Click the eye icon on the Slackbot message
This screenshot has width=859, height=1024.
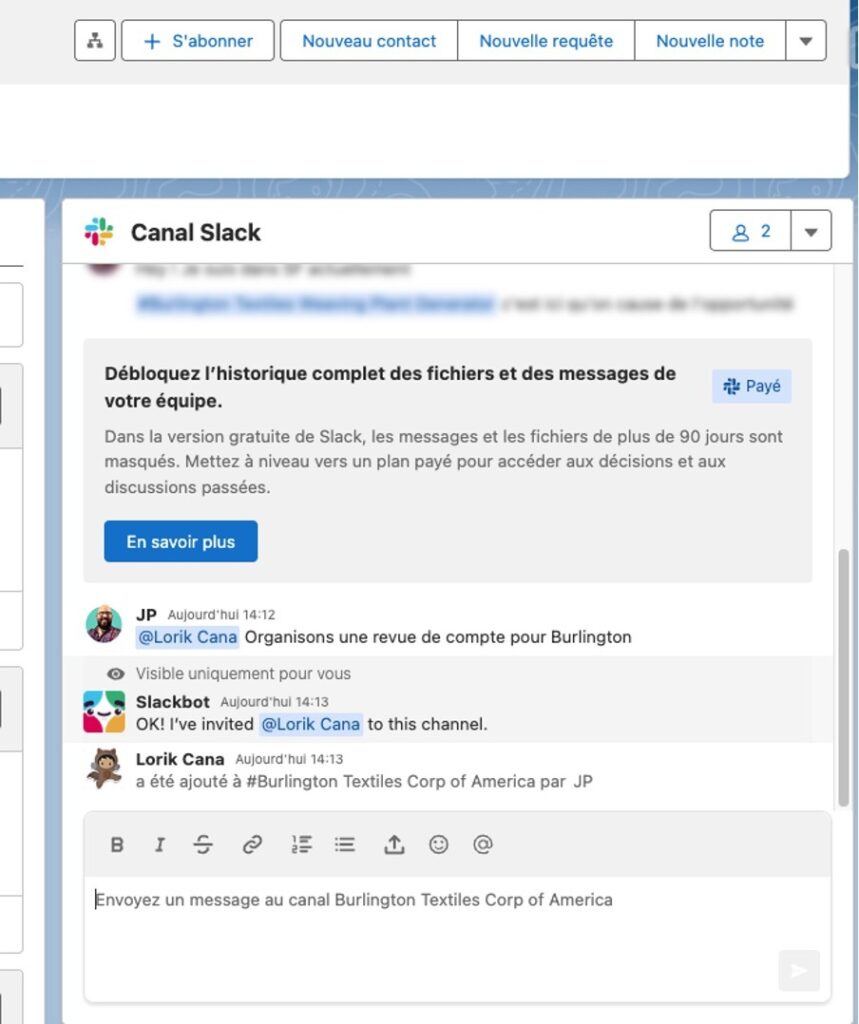pyautogui.click(x=116, y=673)
